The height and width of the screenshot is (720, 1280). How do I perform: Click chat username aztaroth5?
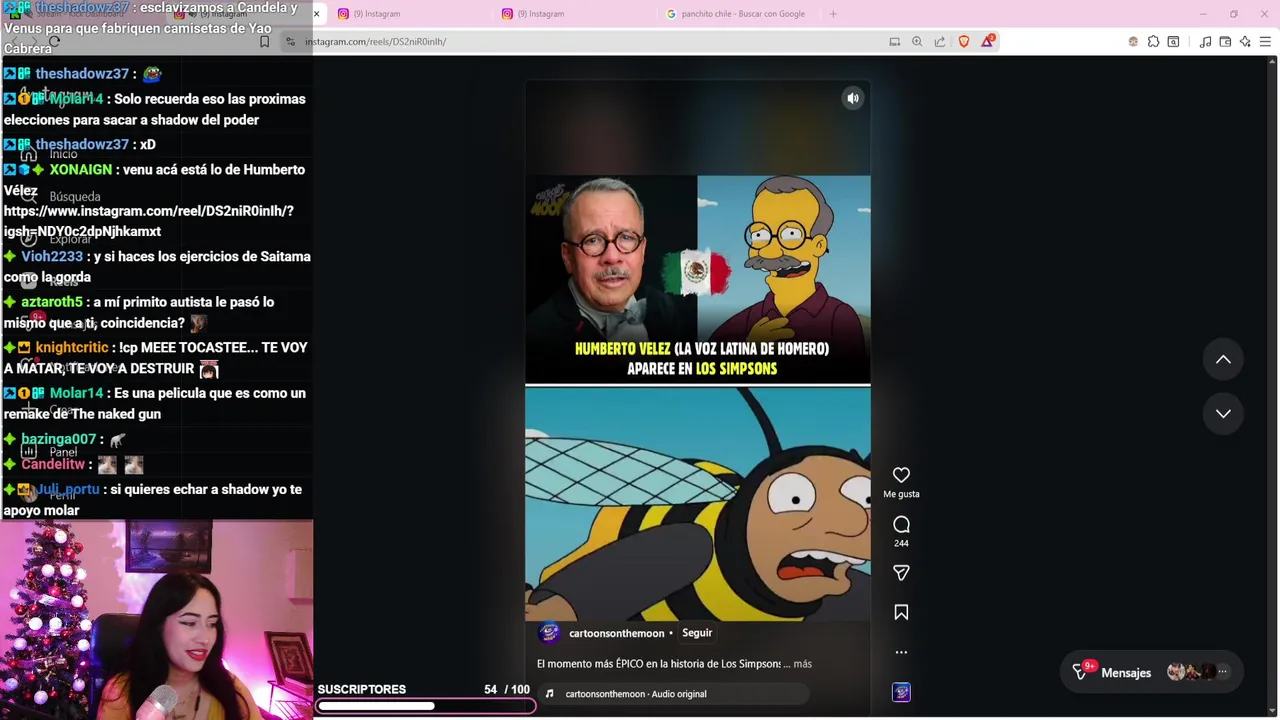[52, 302]
